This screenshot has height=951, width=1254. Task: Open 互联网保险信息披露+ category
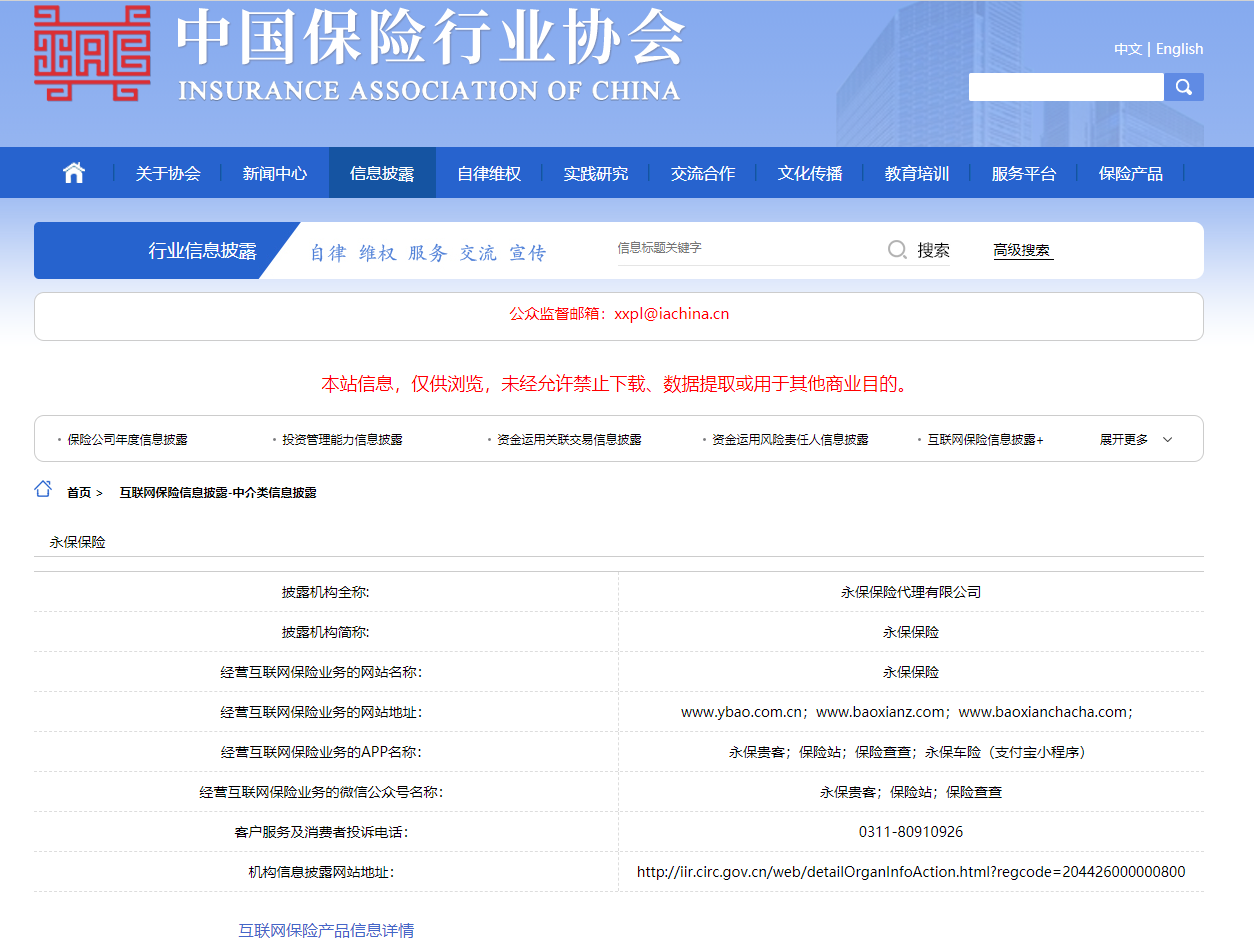pyautogui.click(x=985, y=440)
